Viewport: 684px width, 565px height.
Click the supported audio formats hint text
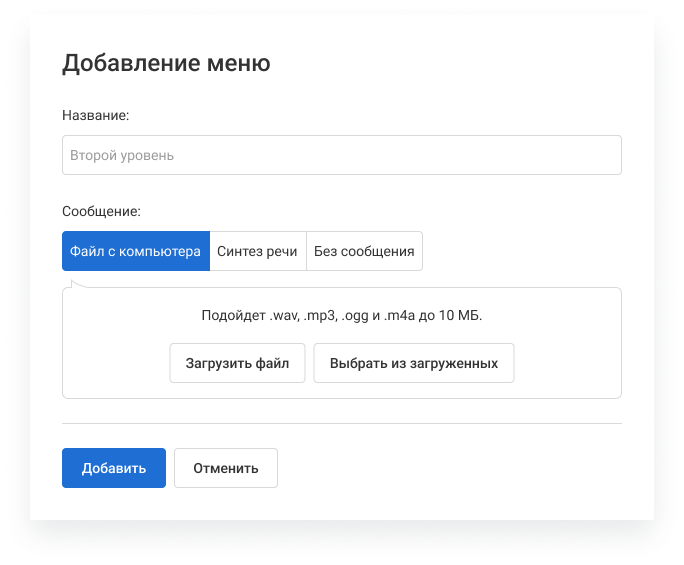point(341,315)
